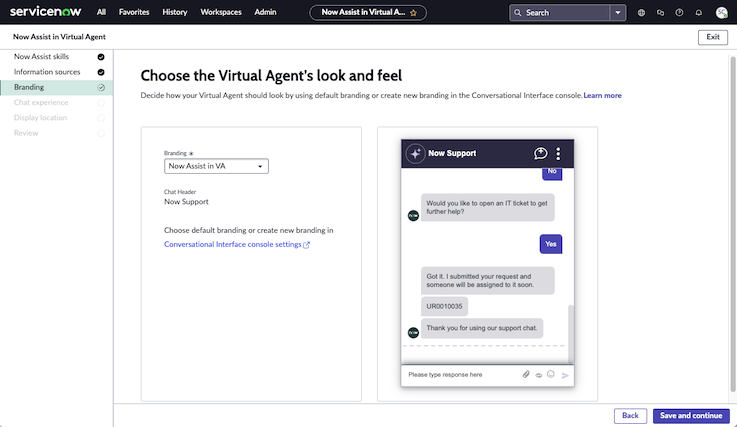Screen dimensions: 737x427
Task: Open the History menu
Action: click(175, 12)
